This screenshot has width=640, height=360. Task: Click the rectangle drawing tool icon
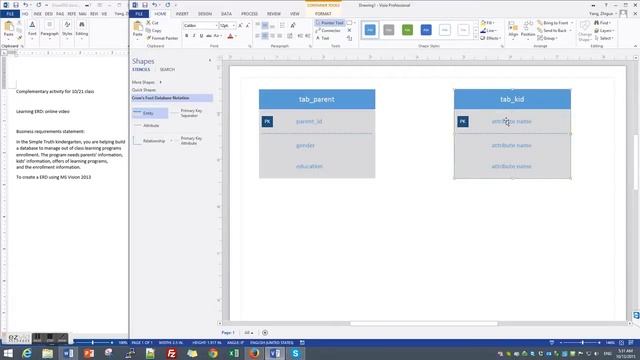[349, 23]
